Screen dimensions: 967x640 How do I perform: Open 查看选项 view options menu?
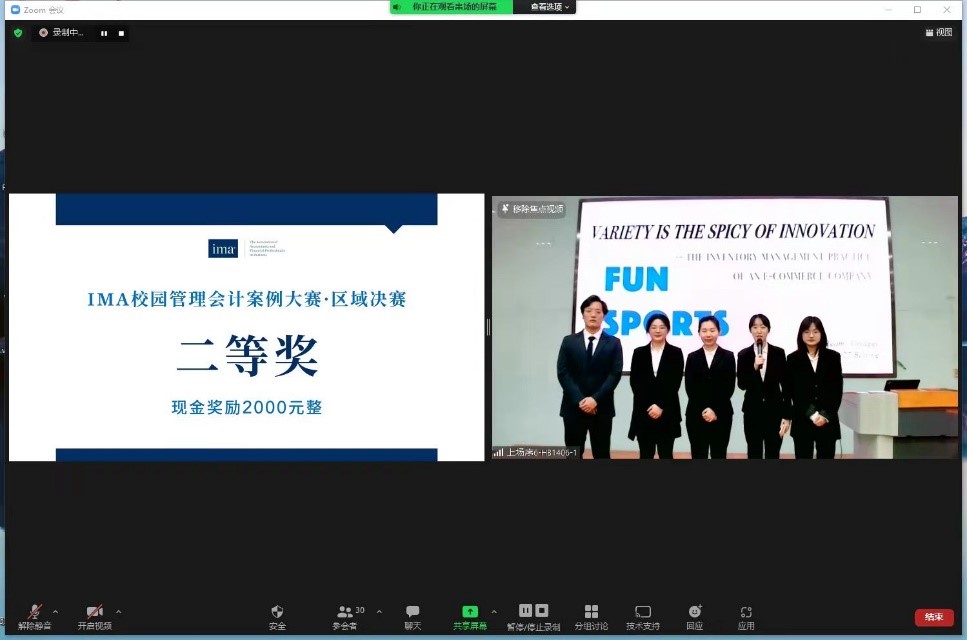550,7
